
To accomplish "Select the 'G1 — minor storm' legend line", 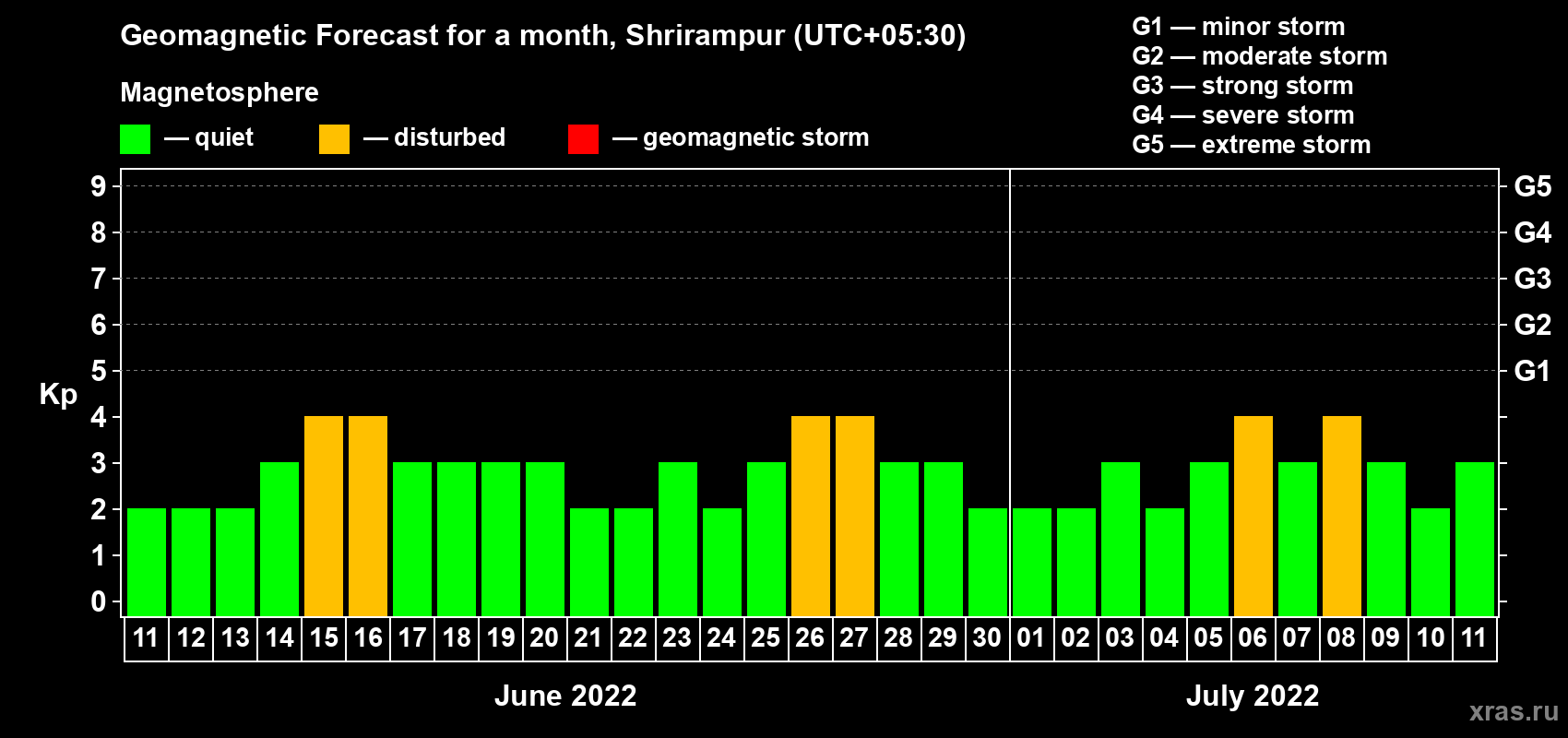I will pos(1239,27).
